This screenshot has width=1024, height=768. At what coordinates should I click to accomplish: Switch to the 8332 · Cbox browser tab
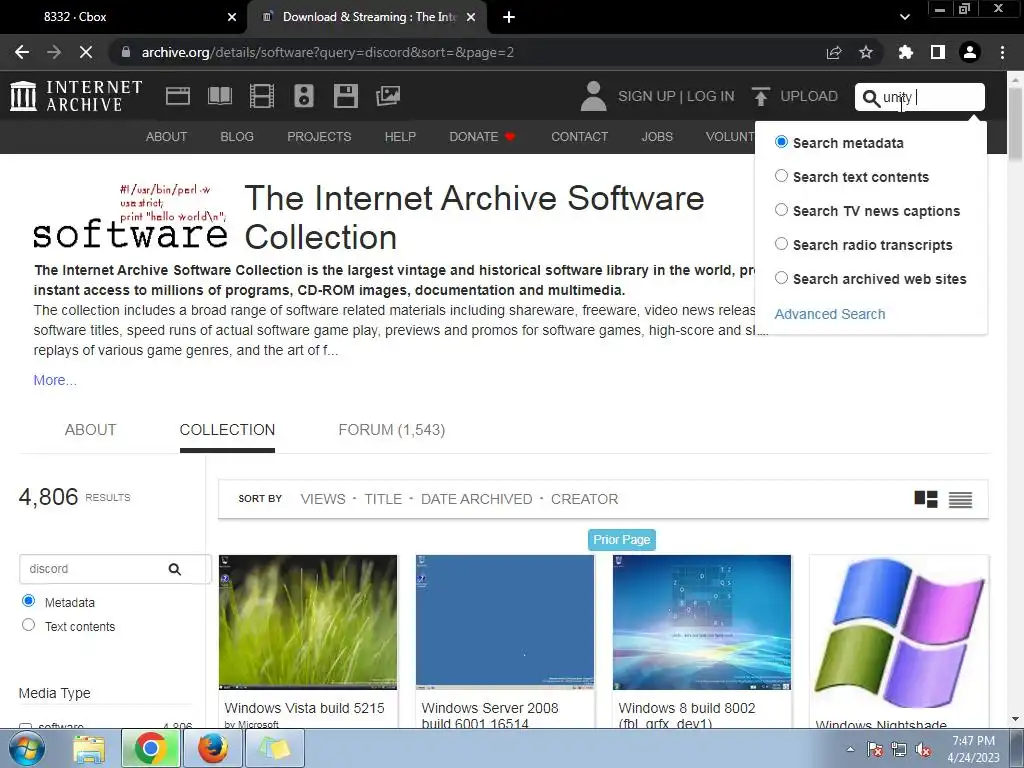point(124,17)
